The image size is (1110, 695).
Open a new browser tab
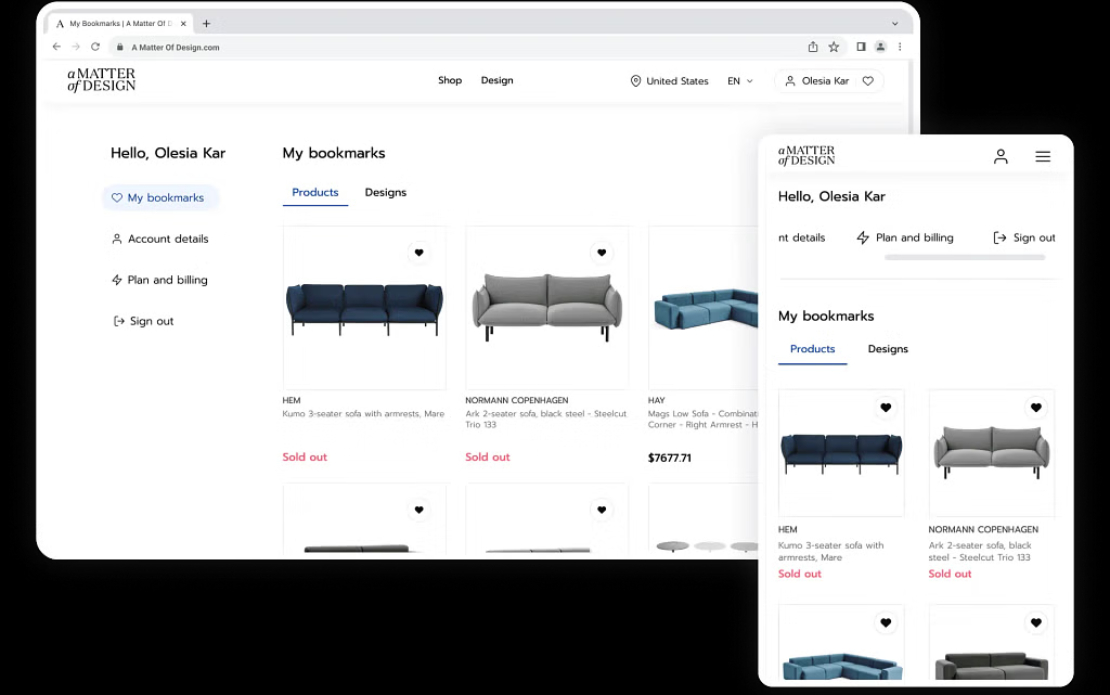point(206,23)
